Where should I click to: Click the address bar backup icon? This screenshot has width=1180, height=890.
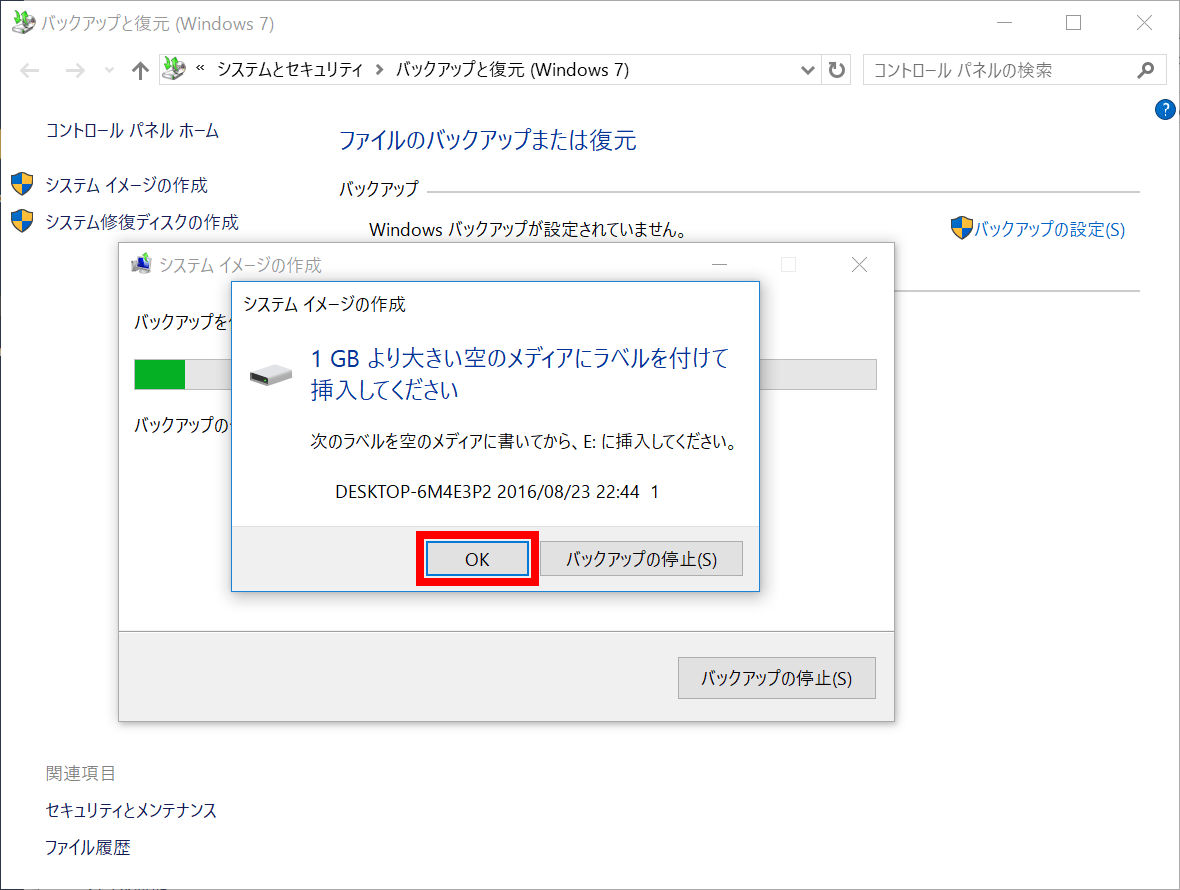pos(175,69)
